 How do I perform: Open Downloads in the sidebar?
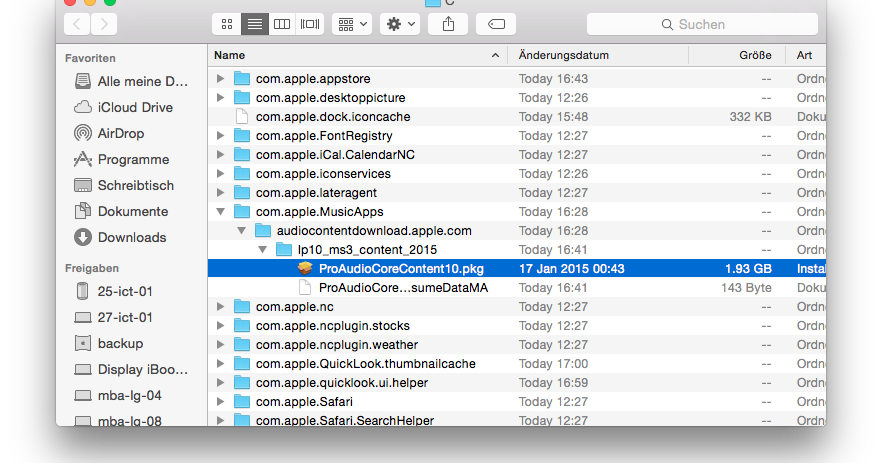[120, 237]
